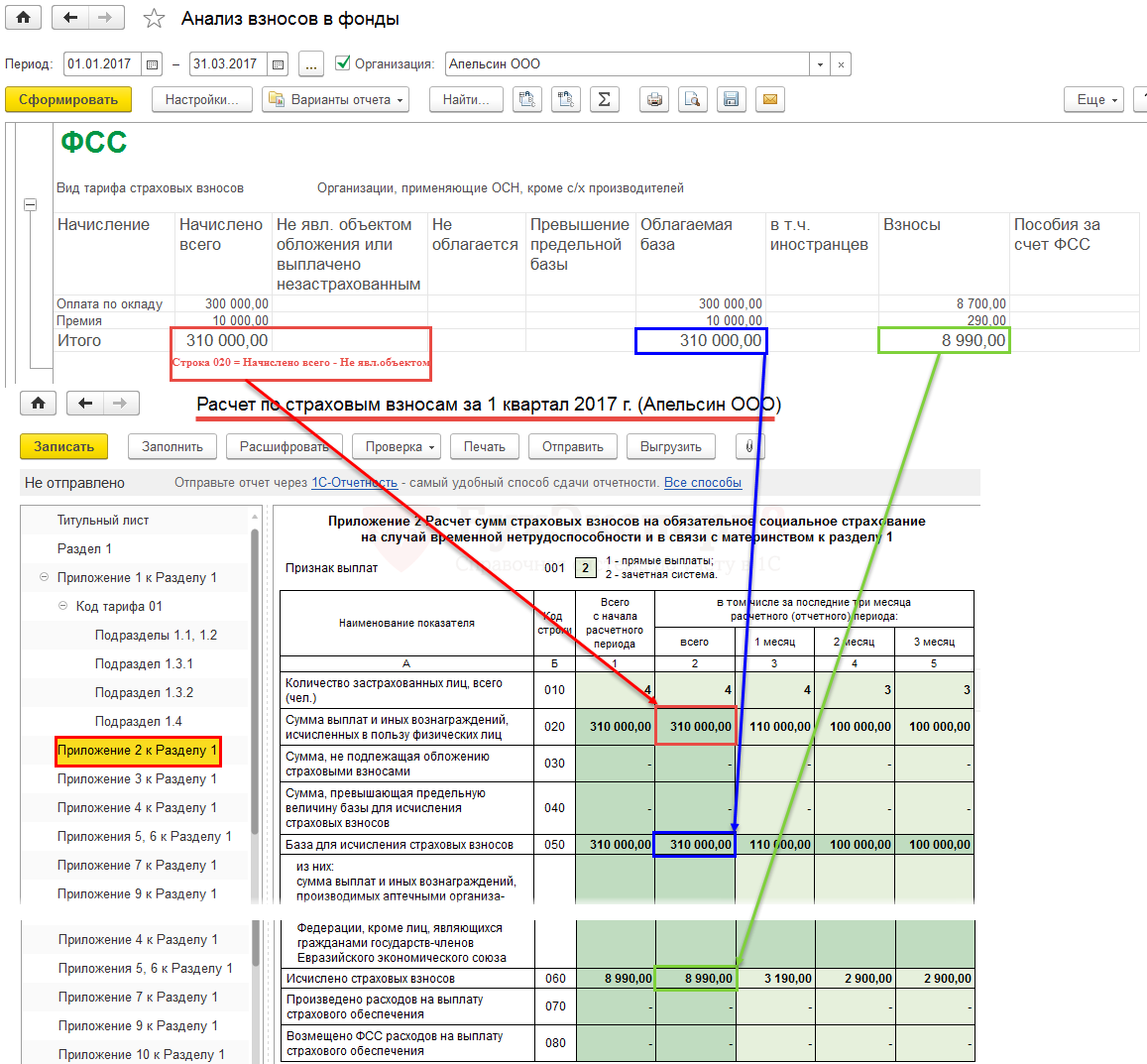The image size is (1147, 1064).
Task: Collapse the ФСС report group toggle
Action: (x=30, y=204)
